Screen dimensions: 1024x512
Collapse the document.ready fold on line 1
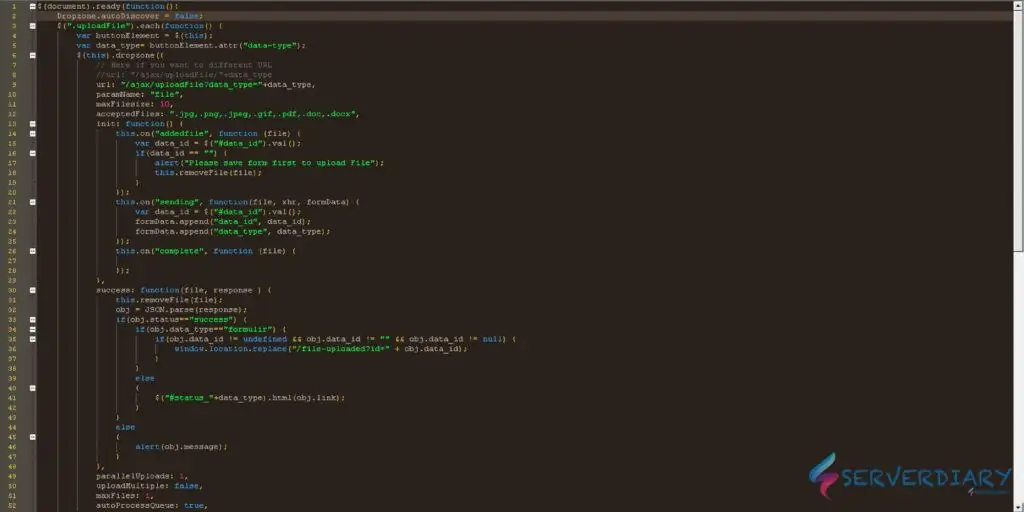coord(33,6)
